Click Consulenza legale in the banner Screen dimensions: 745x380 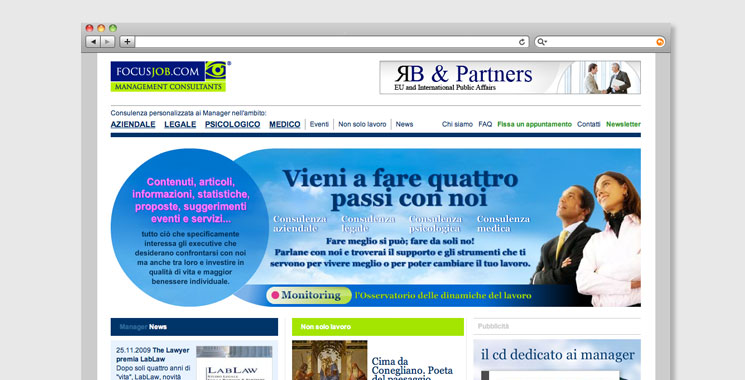[368, 224]
